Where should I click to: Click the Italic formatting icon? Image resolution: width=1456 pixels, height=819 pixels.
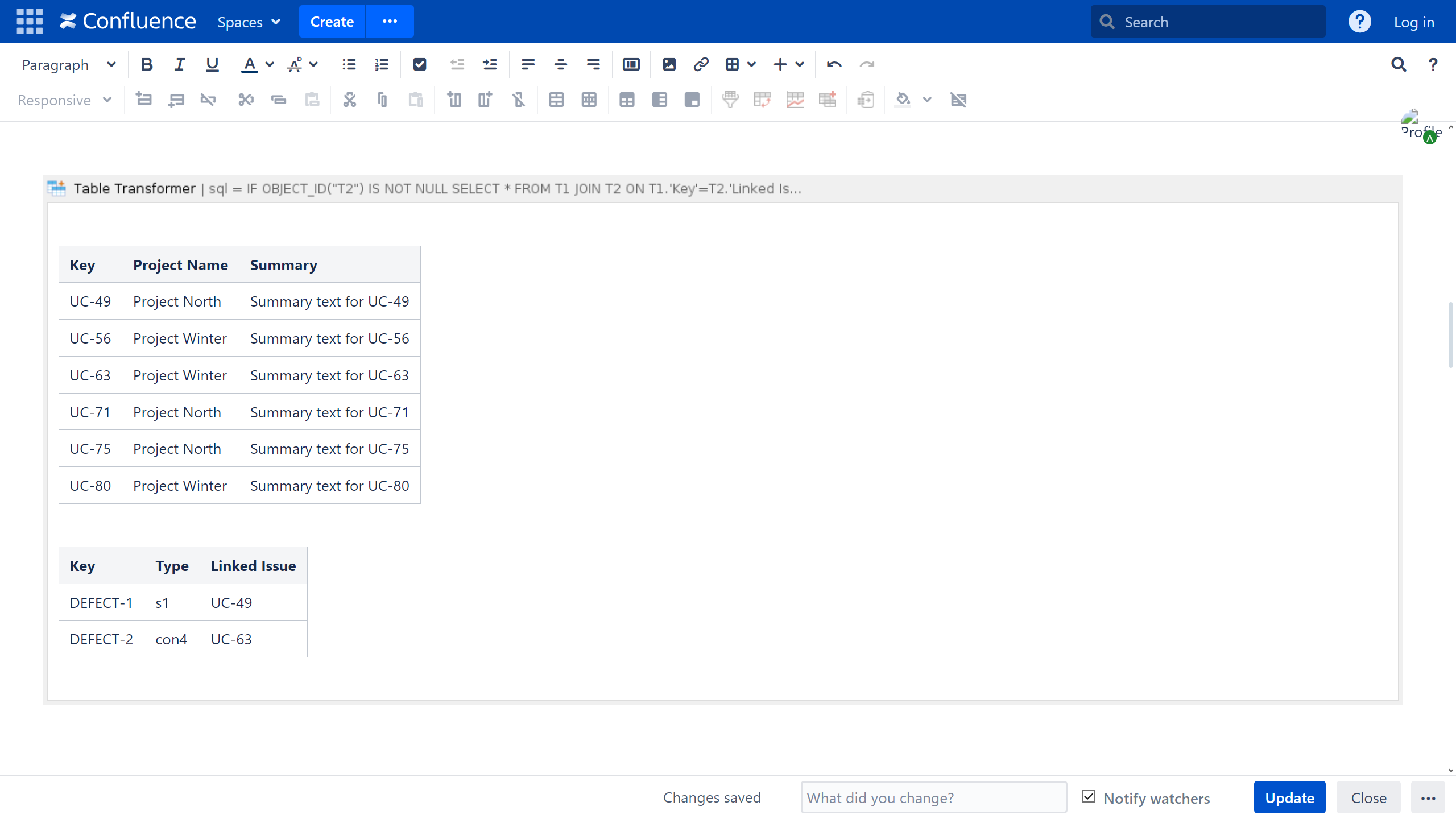(180, 64)
